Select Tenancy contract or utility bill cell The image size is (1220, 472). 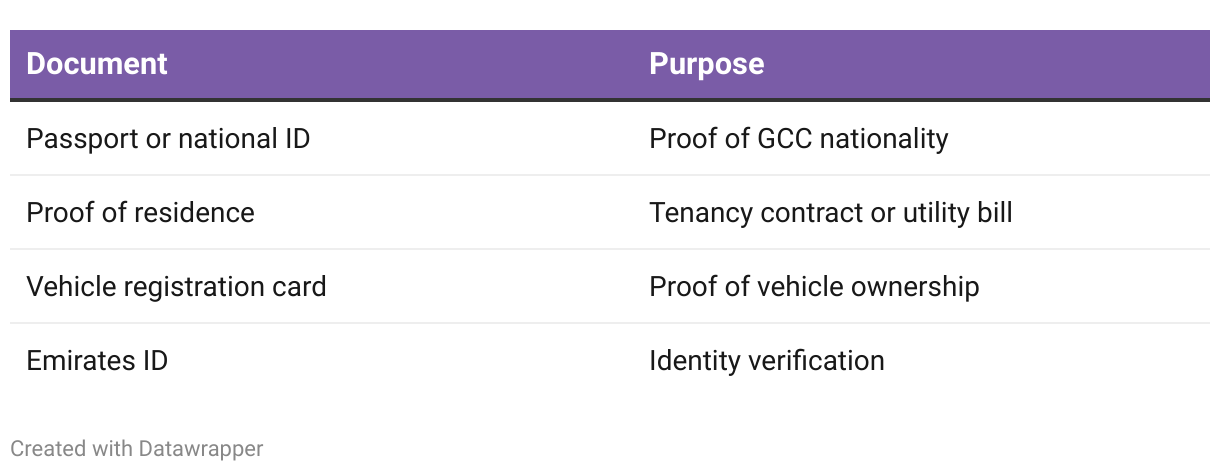click(831, 212)
